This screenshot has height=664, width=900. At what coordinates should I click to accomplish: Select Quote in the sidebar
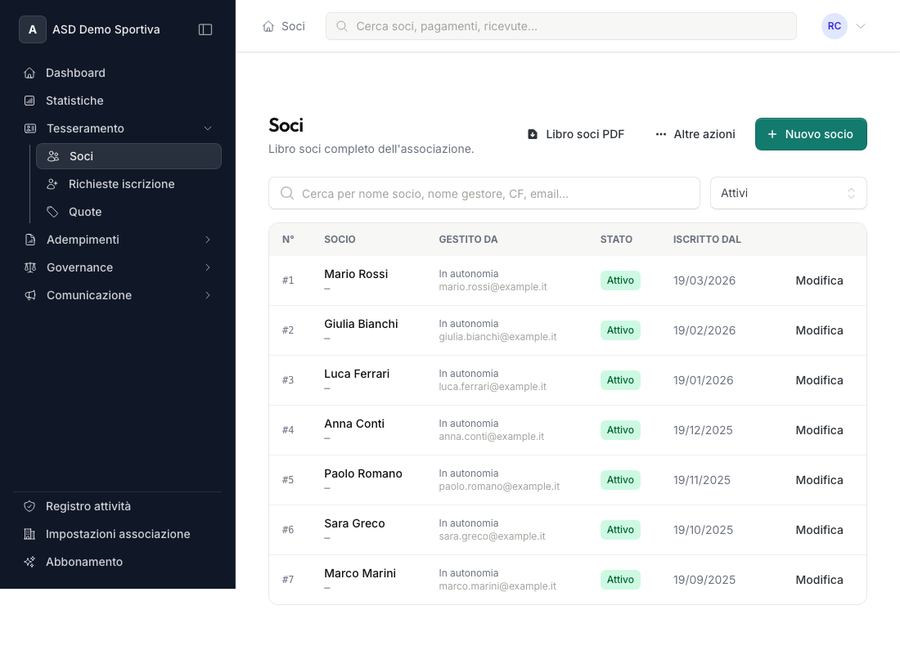click(x=85, y=212)
